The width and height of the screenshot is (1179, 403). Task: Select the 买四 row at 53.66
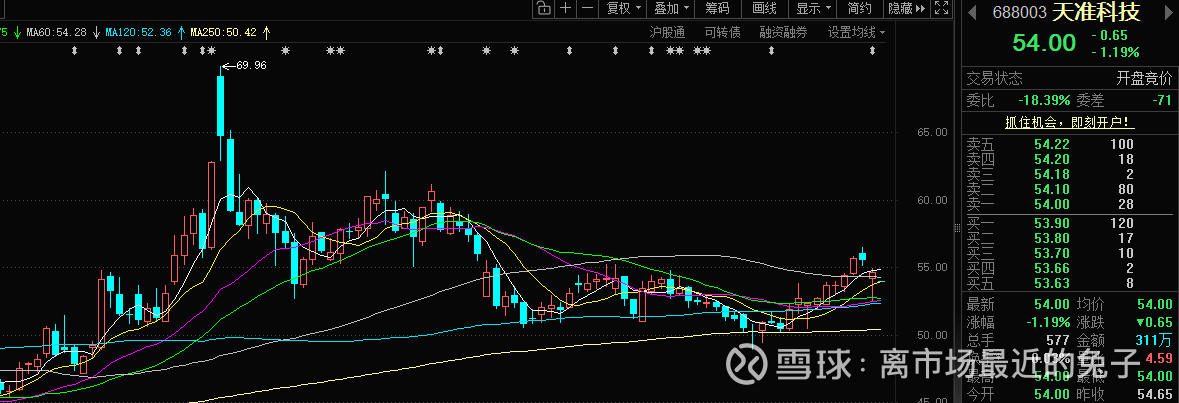[x=1070, y=268]
